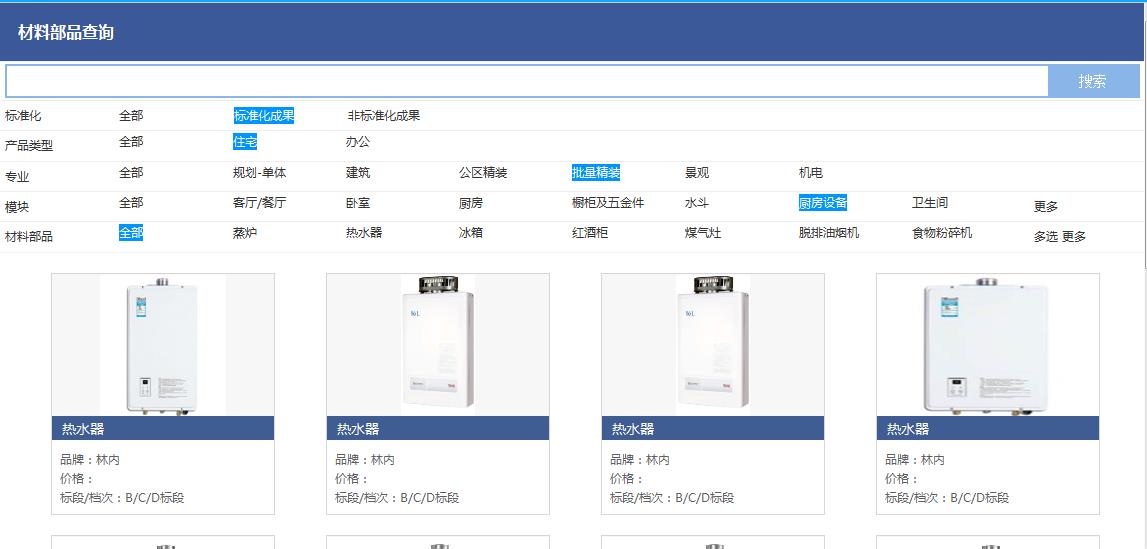Switch to the 景观 专业 filter
Viewport: 1147px width, 549px height.
point(697,173)
